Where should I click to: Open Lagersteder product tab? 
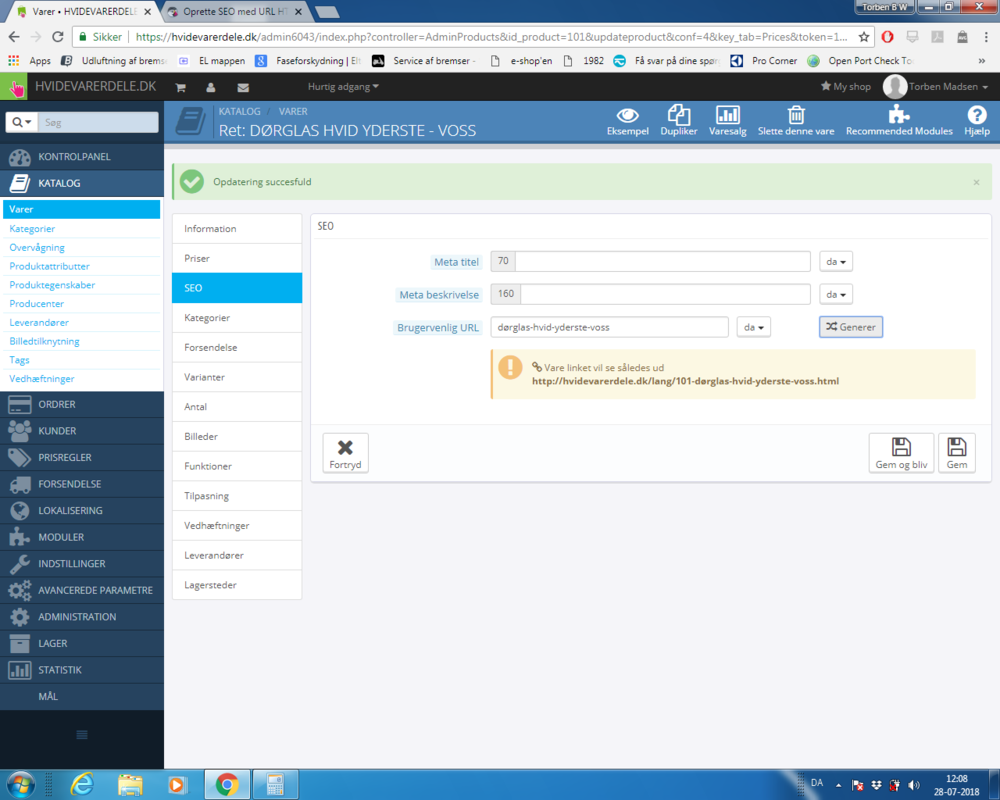coord(237,585)
